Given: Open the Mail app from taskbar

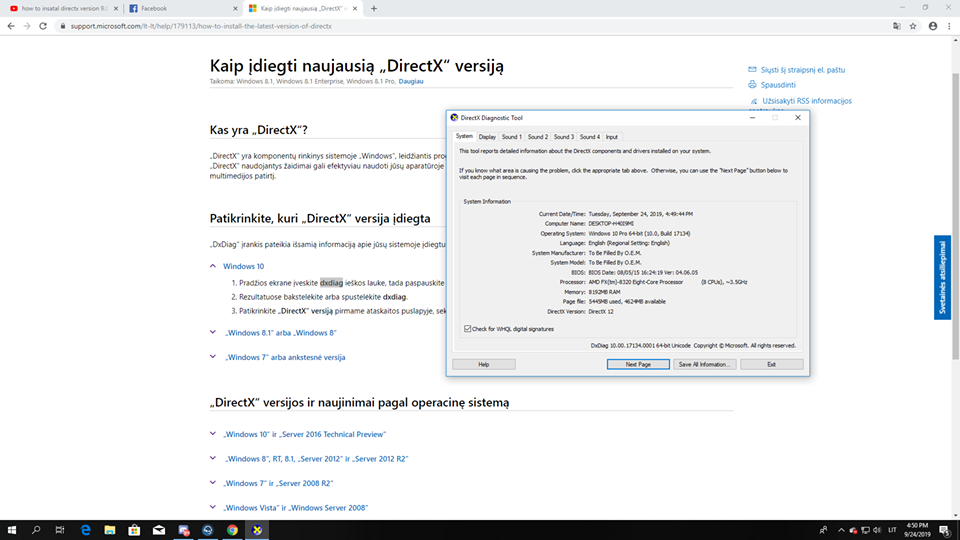Looking at the screenshot, I should [159, 530].
